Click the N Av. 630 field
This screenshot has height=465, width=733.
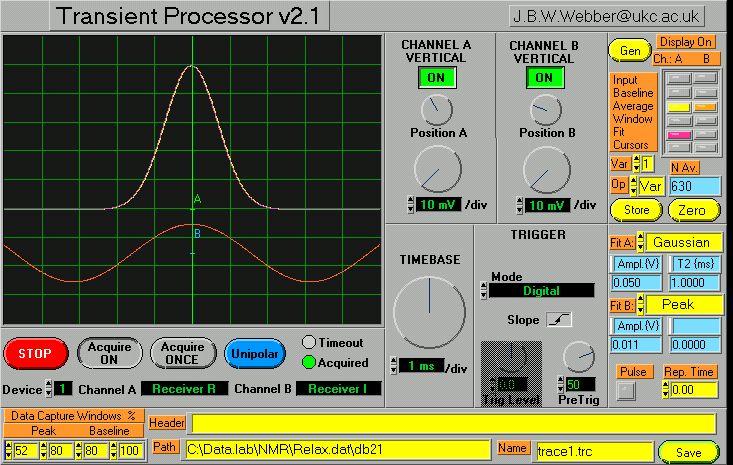[695, 186]
